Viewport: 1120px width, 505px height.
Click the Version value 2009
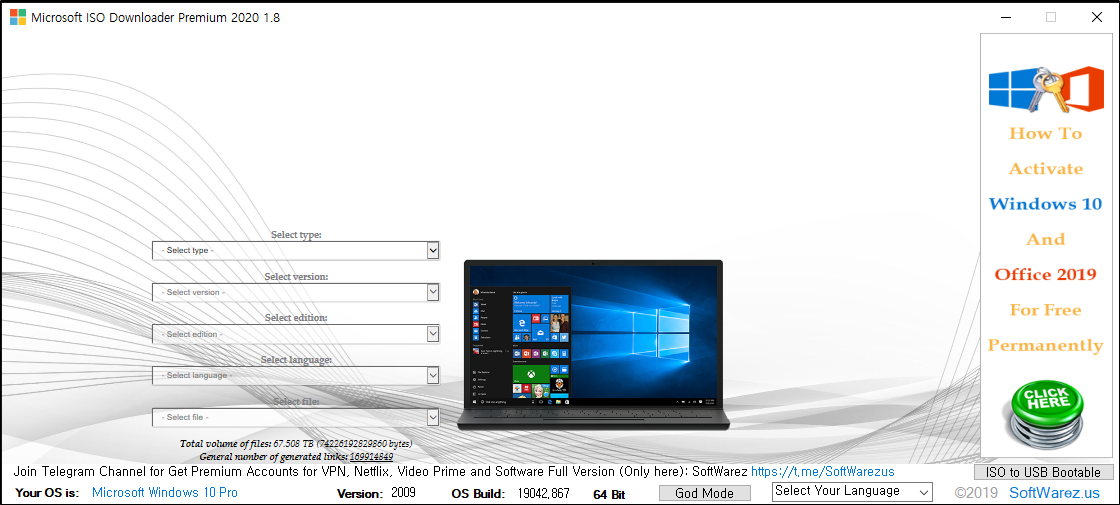tap(403, 493)
